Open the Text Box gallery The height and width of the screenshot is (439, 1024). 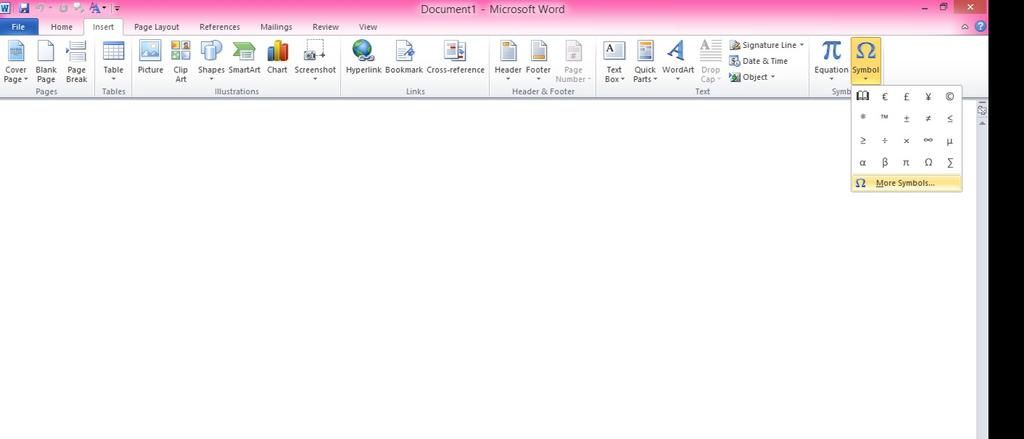pyautogui.click(x=614, y=62)
